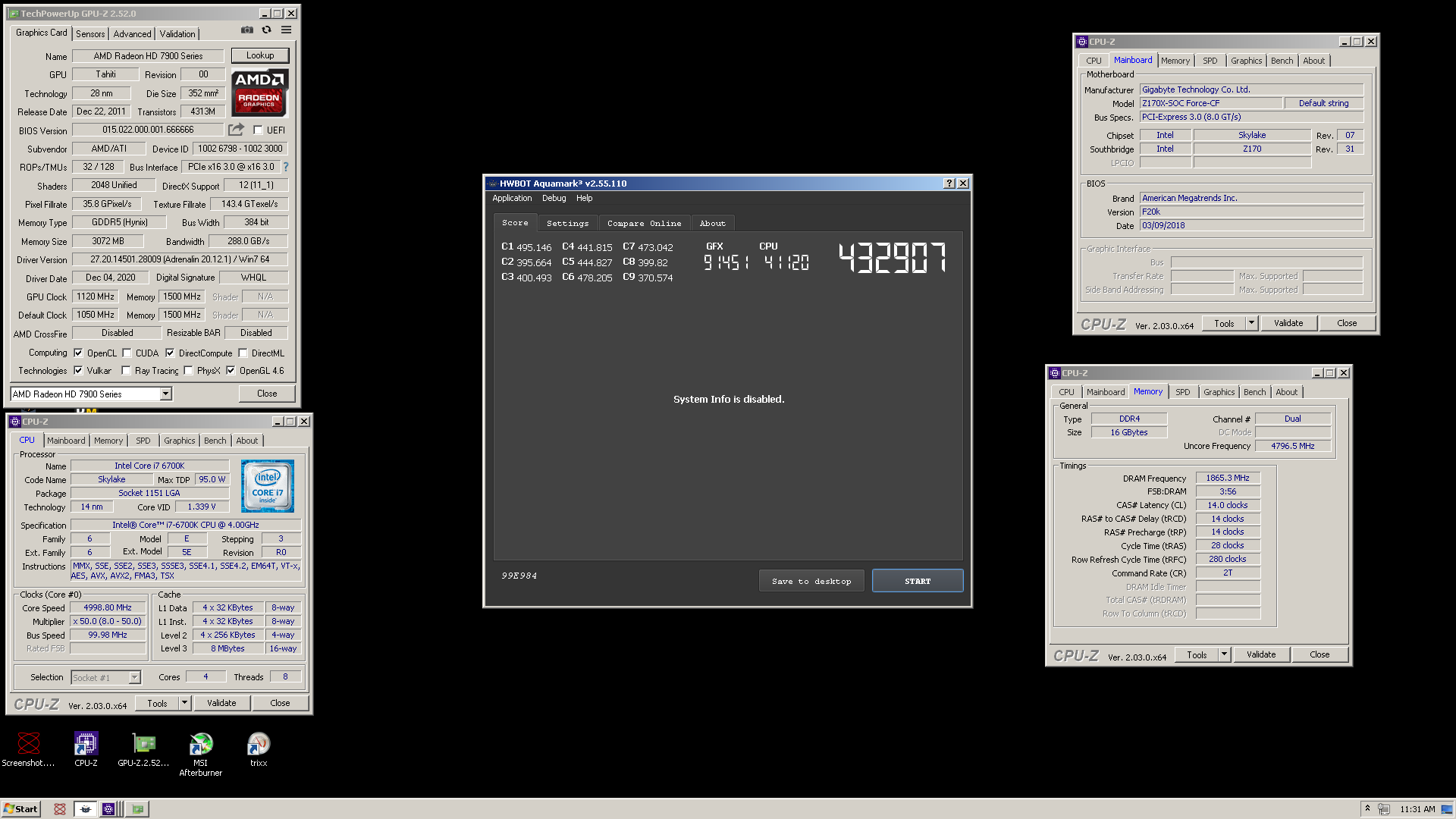Click the show desktop button in tray

pyautogui.click(x=1448, y=809)
